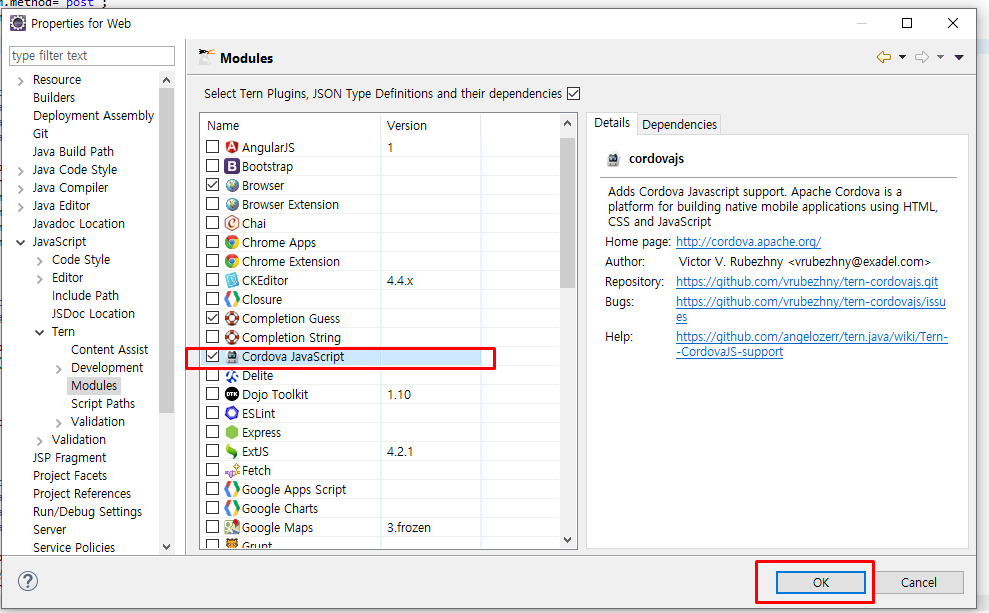Go back with the yellow arrow
Screen dimensions: 989x613
[x=884, y=57]
